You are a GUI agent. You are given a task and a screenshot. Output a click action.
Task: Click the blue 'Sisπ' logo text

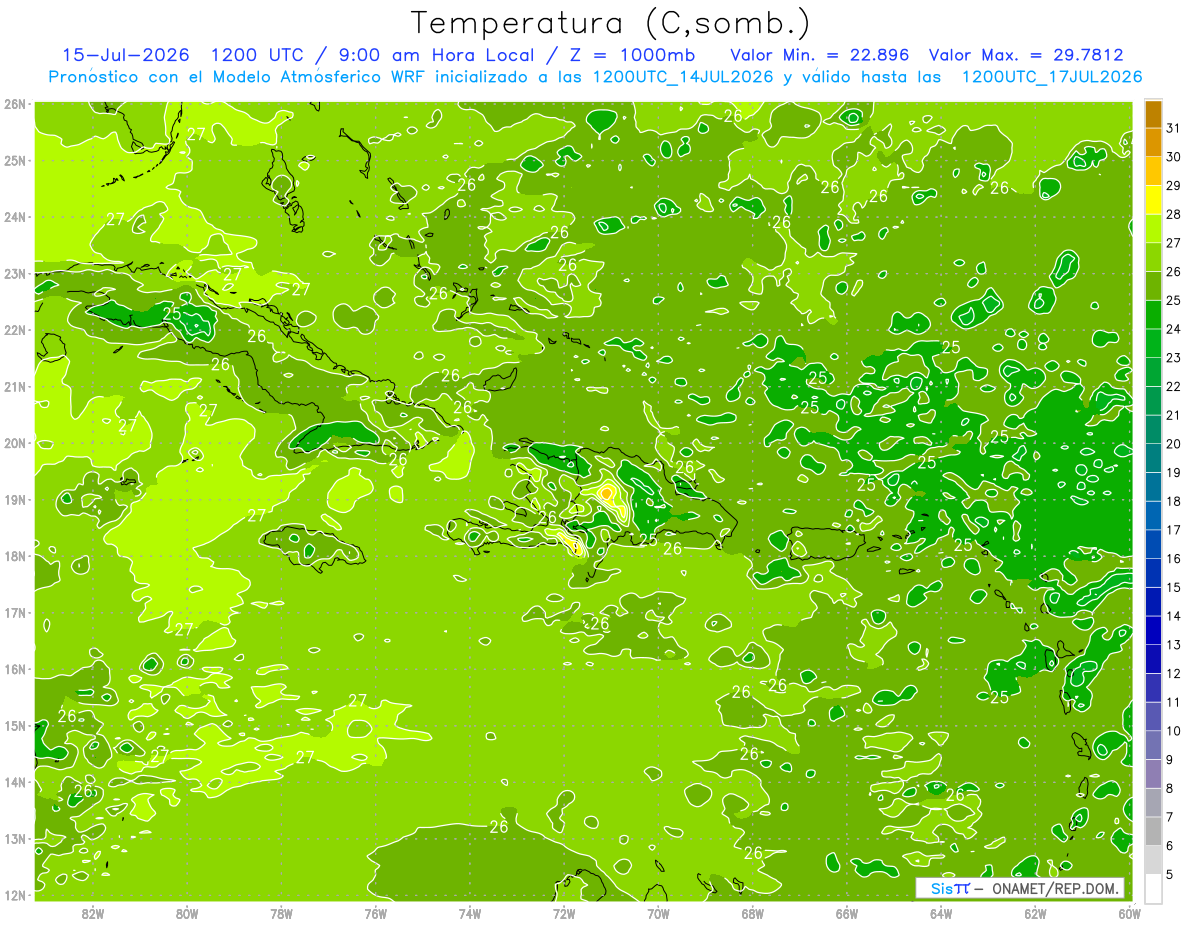coord(949,889)
